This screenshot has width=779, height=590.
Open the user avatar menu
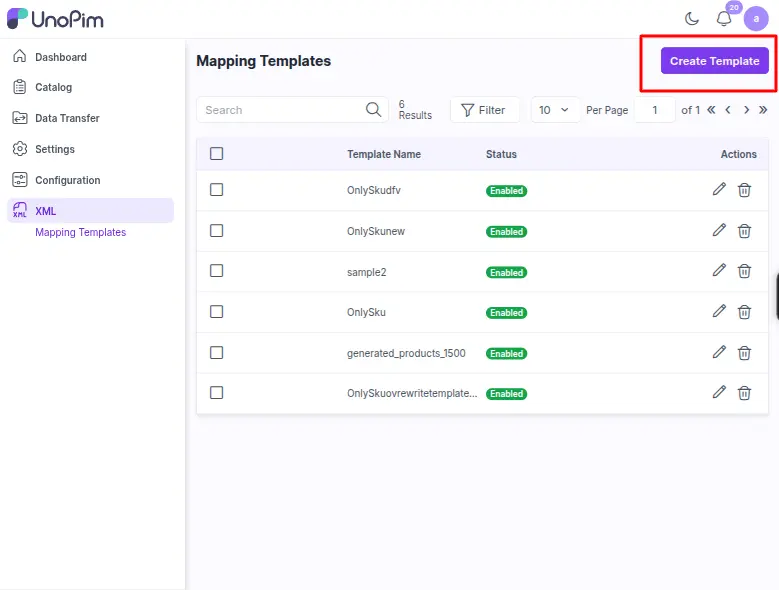[x=756, y=18]
